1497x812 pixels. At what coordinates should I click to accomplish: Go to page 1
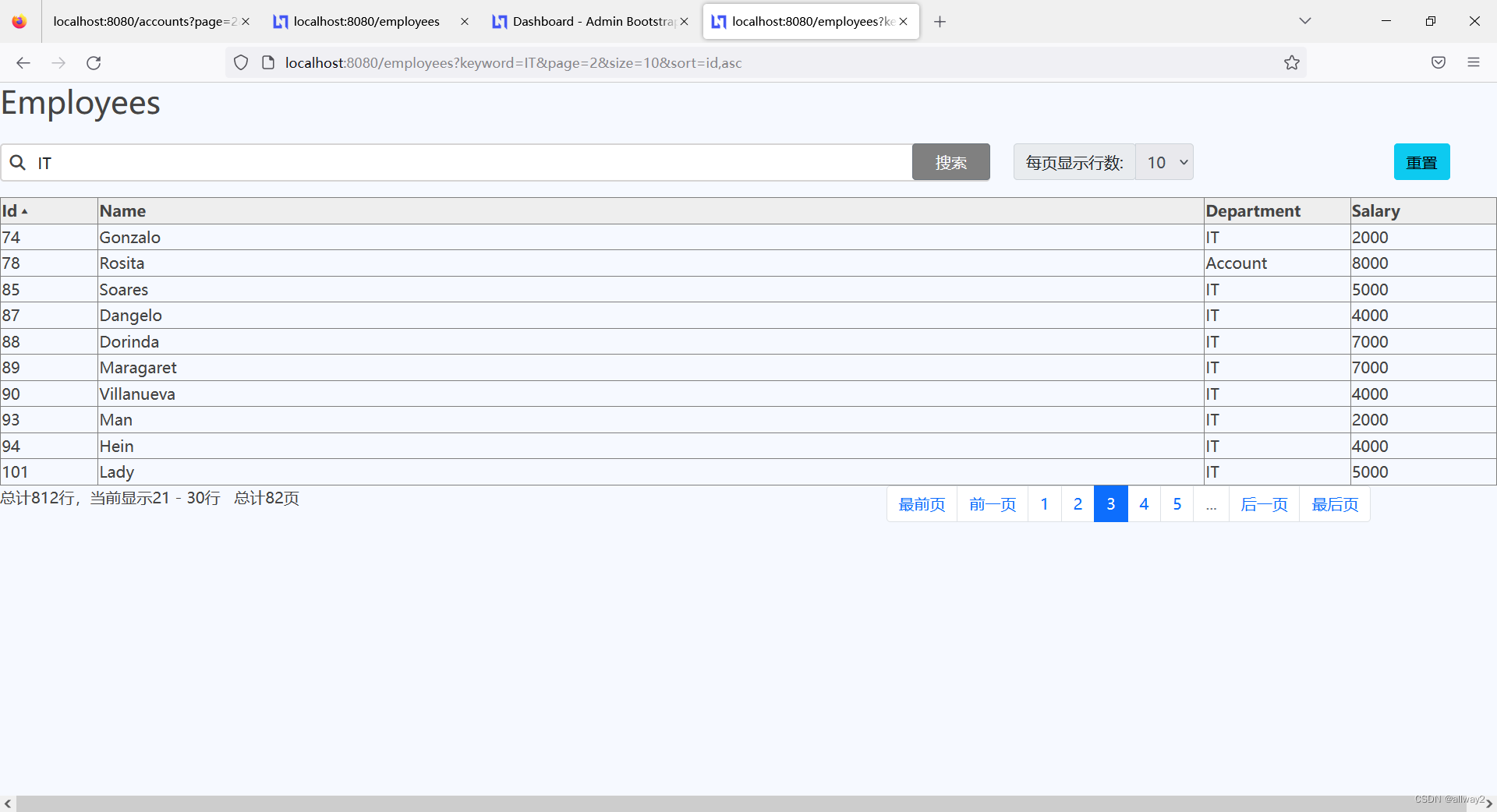click(1045, 504)
